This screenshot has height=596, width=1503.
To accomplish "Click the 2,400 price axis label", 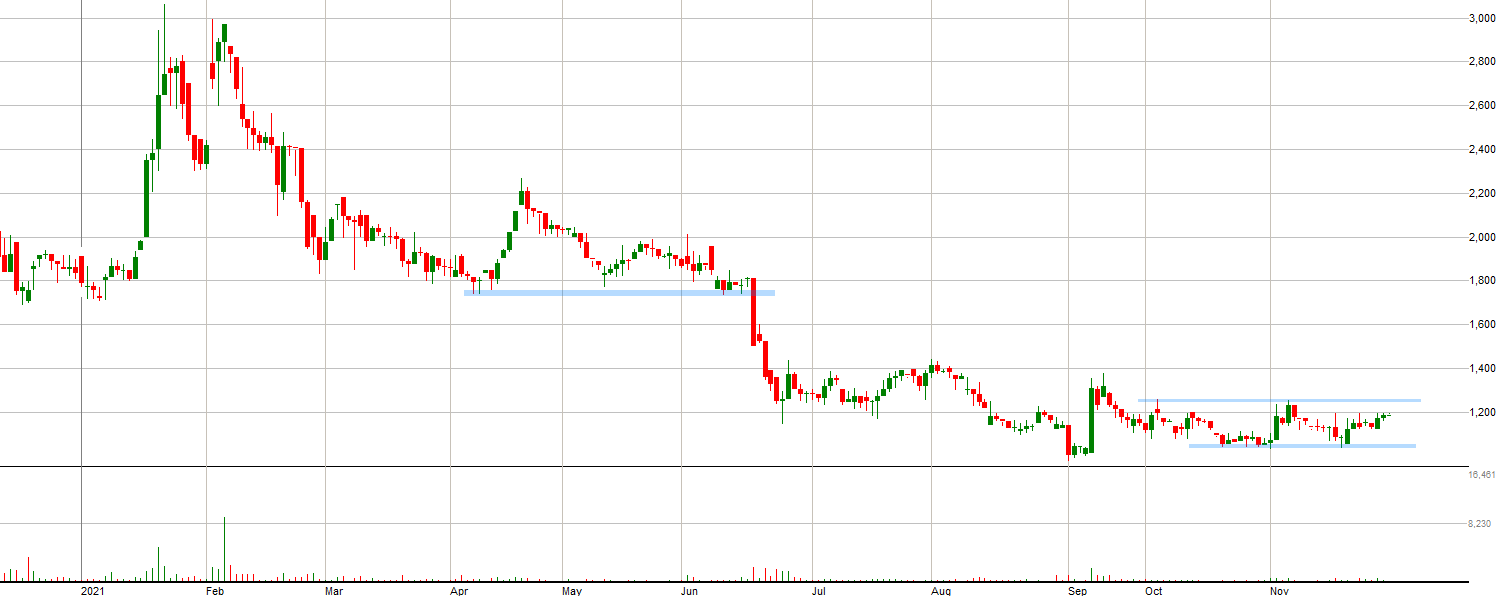I will tap(1482, 150).
